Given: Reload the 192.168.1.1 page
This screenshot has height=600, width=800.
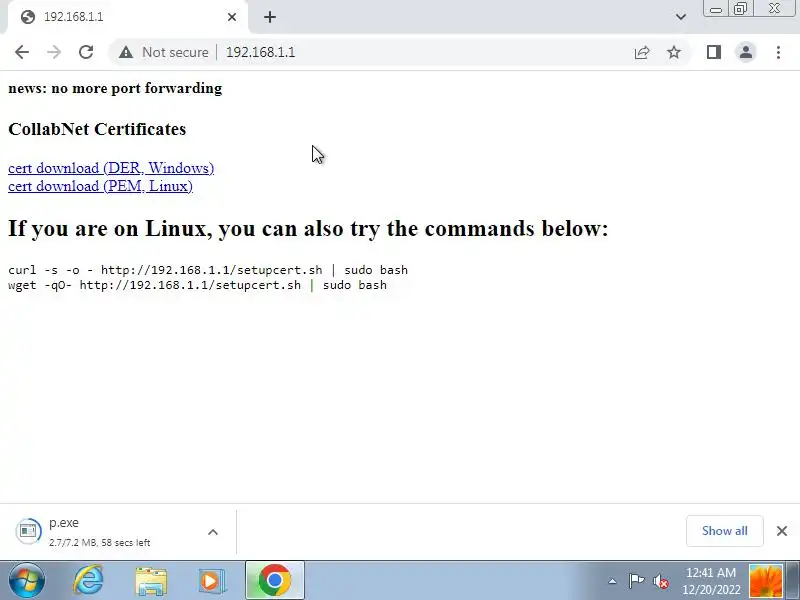Looking at the screenshot, I should [86, 52].
